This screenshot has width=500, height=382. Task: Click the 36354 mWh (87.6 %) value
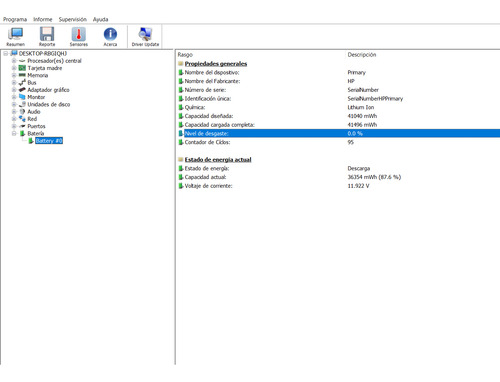pyautogui.click(x=374, y=177)
